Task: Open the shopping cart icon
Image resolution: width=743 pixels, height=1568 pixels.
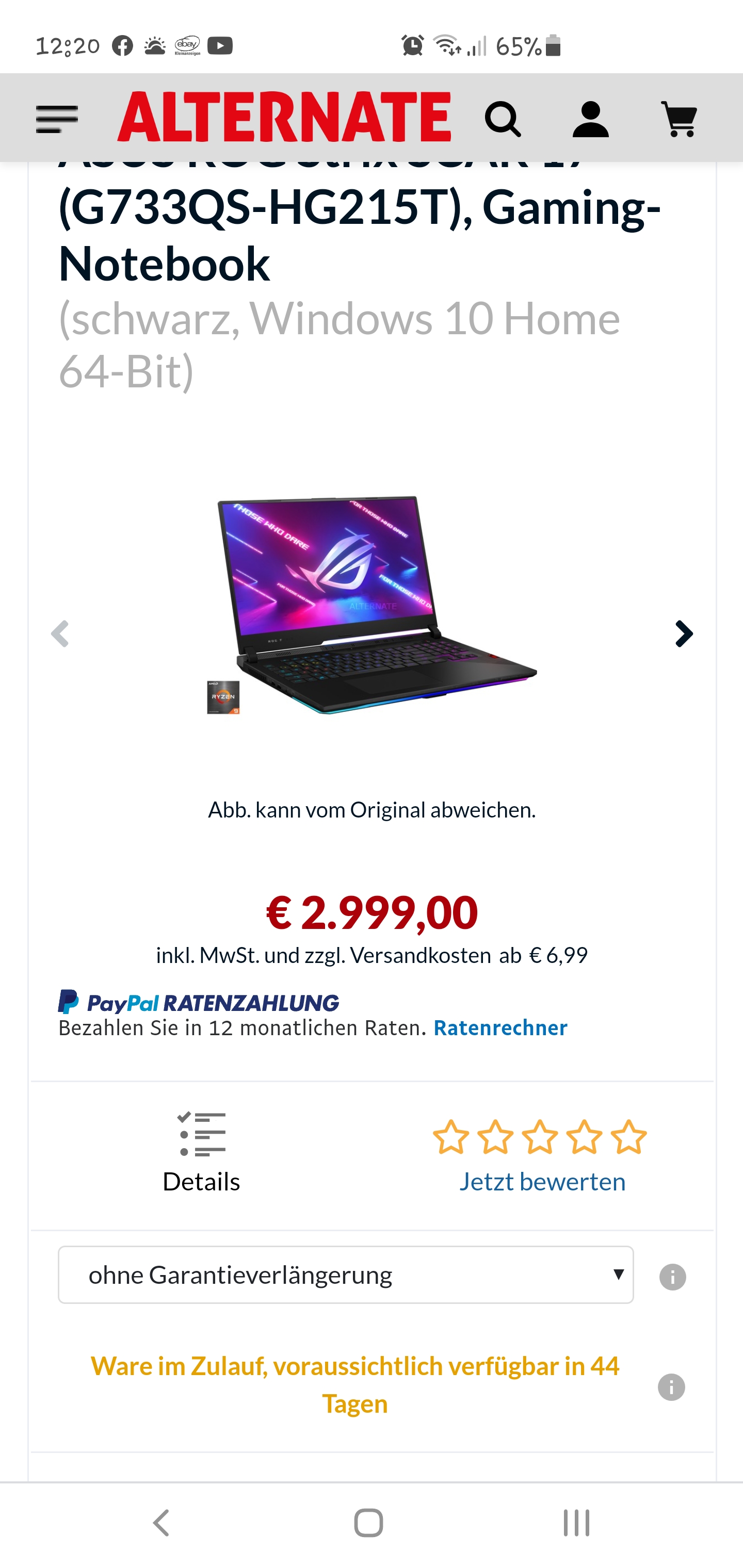Action: tap(679, 119)
